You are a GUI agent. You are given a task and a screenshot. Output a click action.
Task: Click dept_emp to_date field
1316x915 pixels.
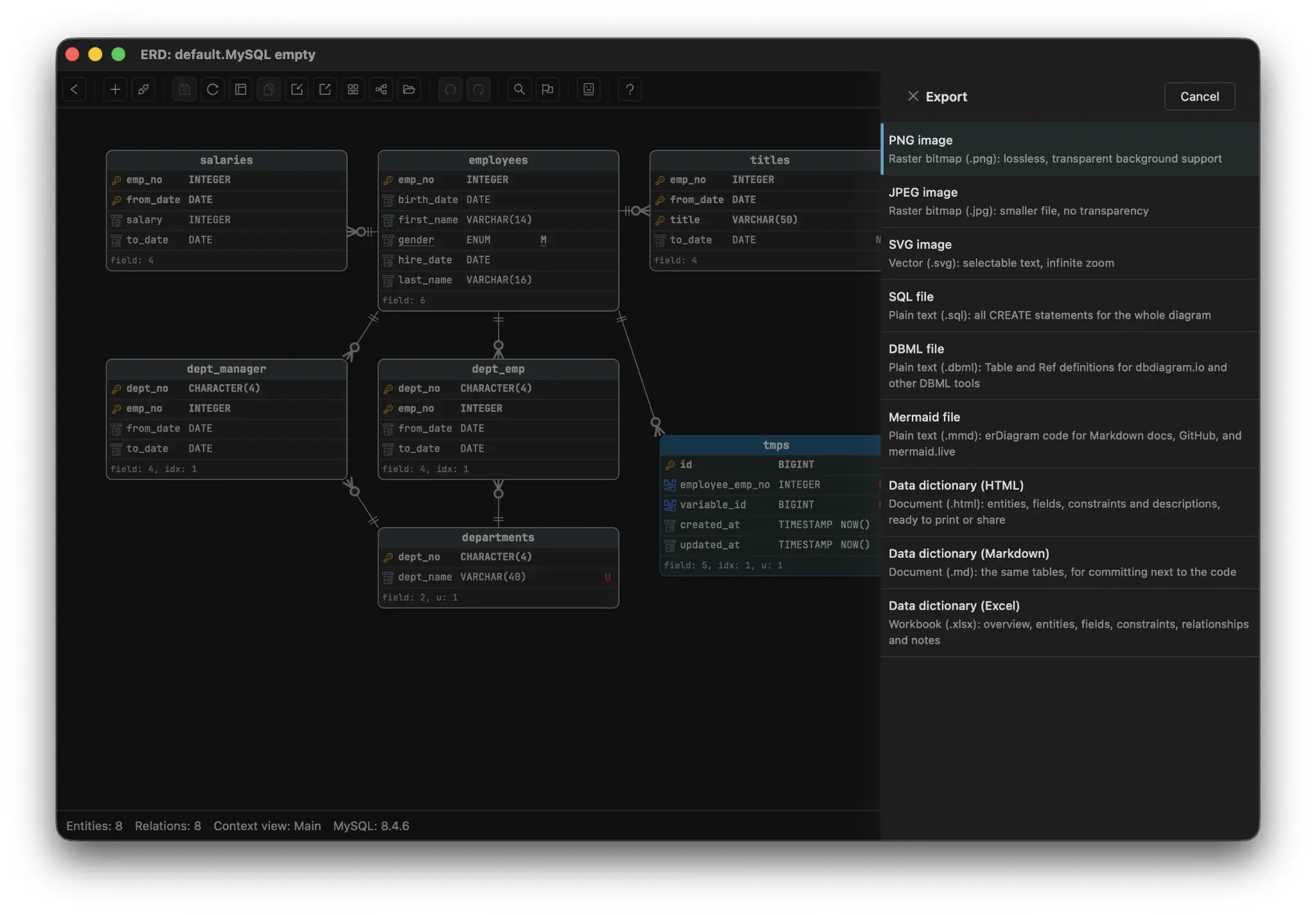[x=498, y=449]
